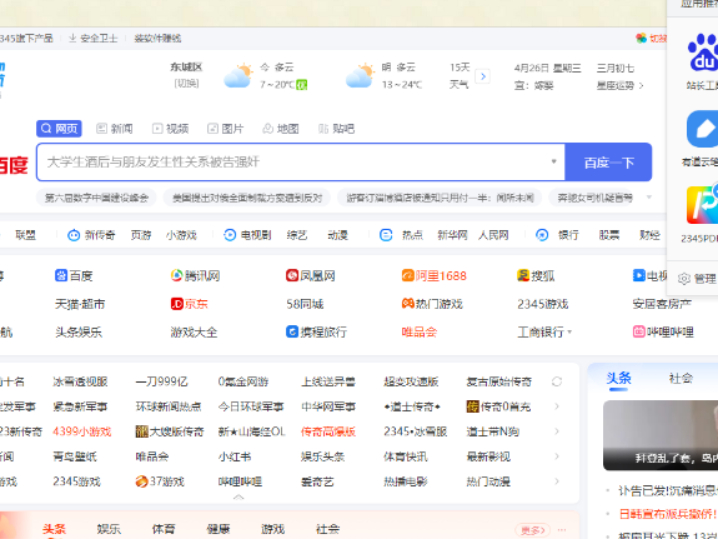This screenshot has height=539, width=718.
Task: Select the 新闻 search tab
Action: click(x=114, y=129)
